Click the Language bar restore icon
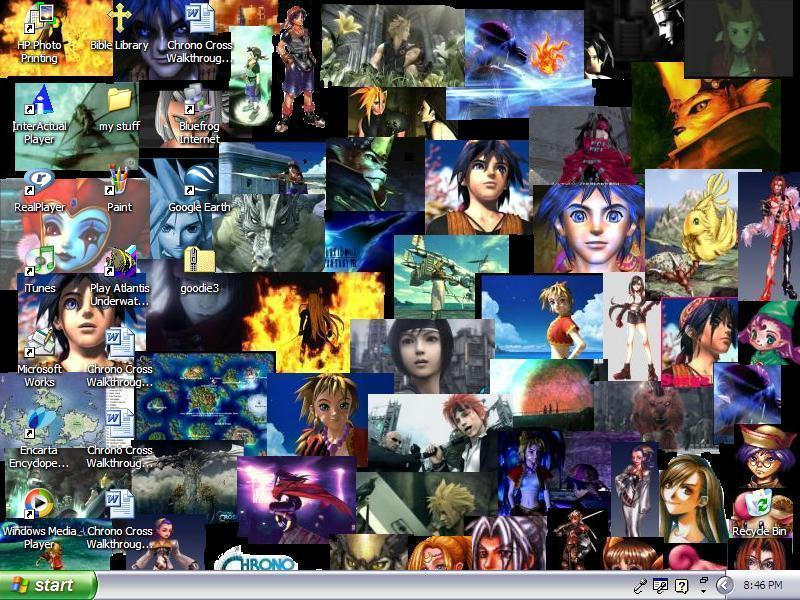This screenshot has width=800, height=600. [x=704, y=580]
